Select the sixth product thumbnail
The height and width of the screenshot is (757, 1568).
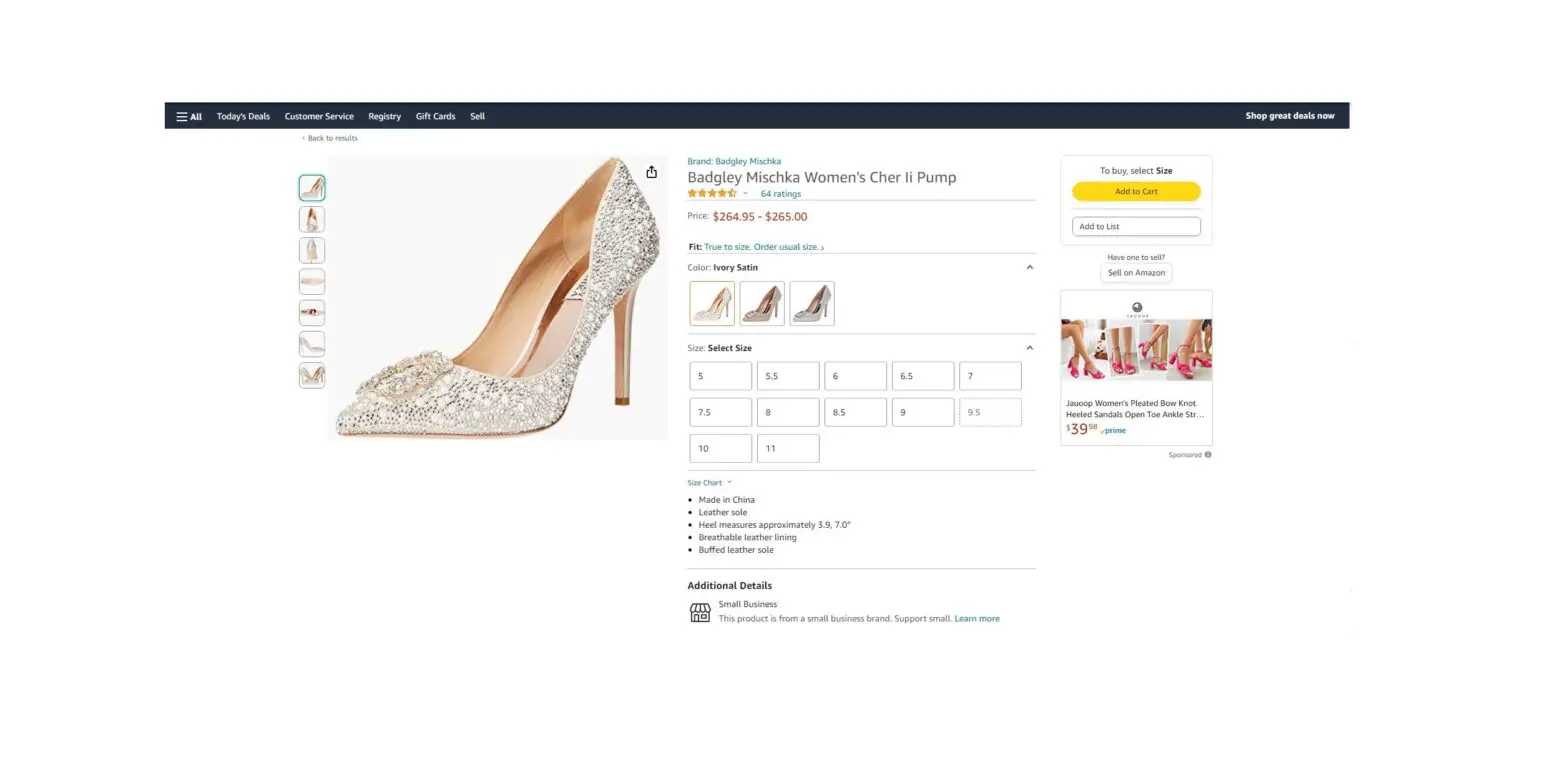tap(312, 344)
